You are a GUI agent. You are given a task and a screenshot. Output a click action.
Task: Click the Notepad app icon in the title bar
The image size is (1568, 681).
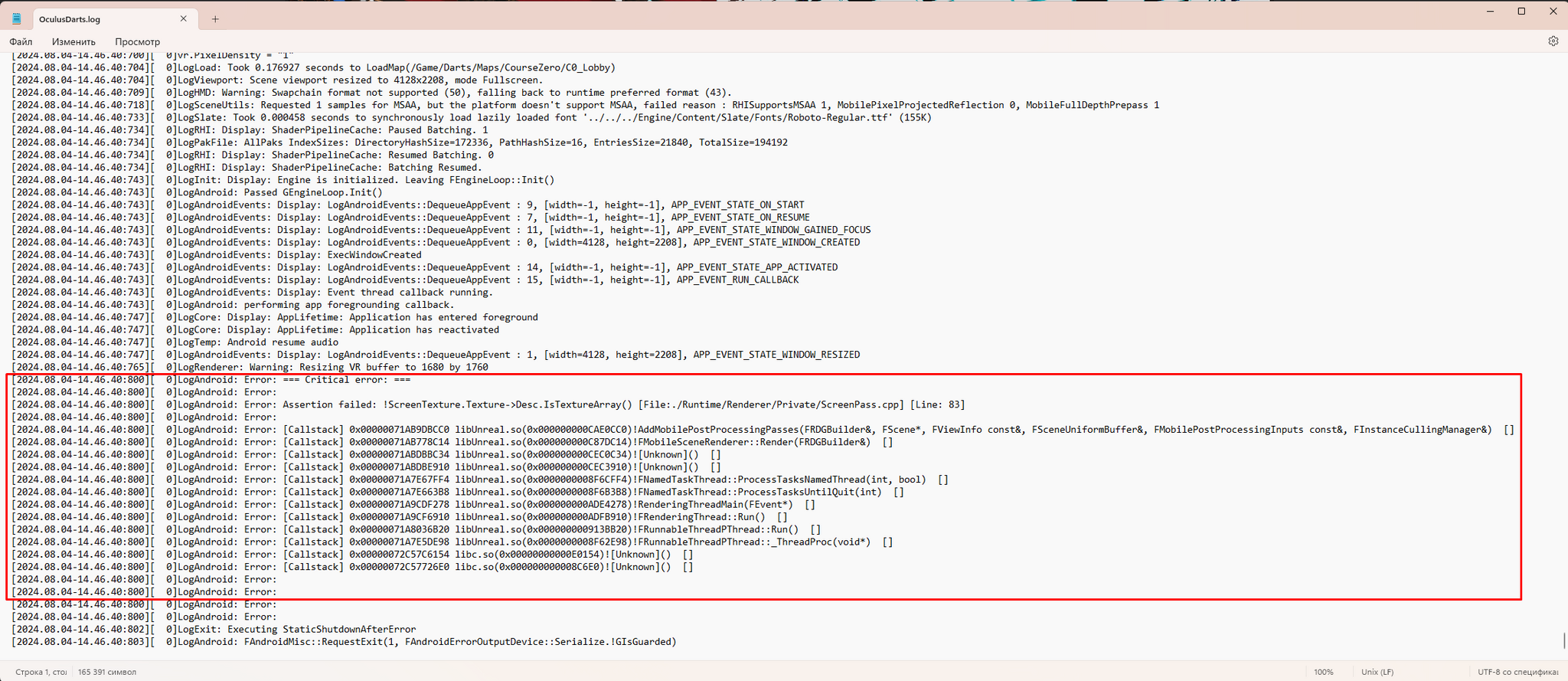[x=16, y=18]
